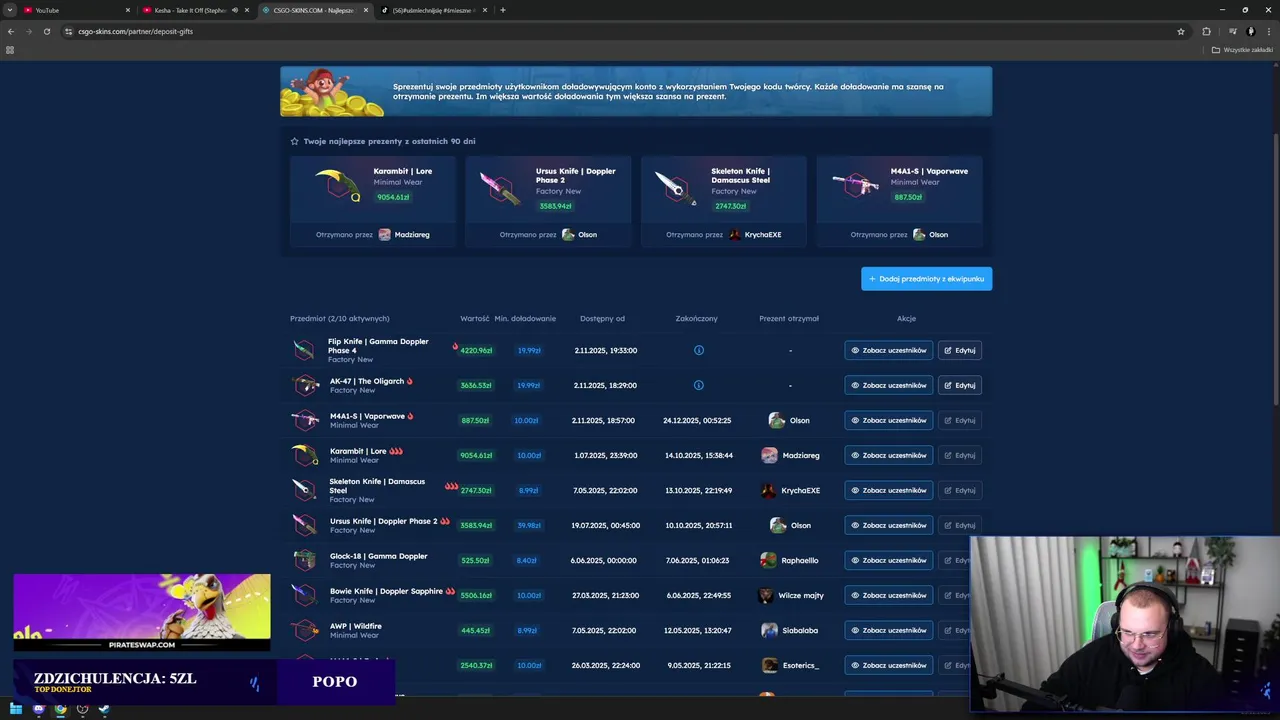Click Olson avatar in M4A1-S Vaporwave row
The height and width of the screenshot is (720, 1280).
(777, 420)
